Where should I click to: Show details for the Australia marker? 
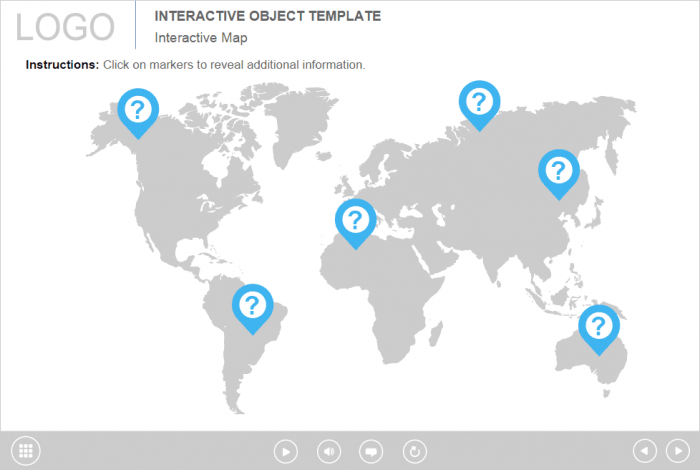point(598,326)
